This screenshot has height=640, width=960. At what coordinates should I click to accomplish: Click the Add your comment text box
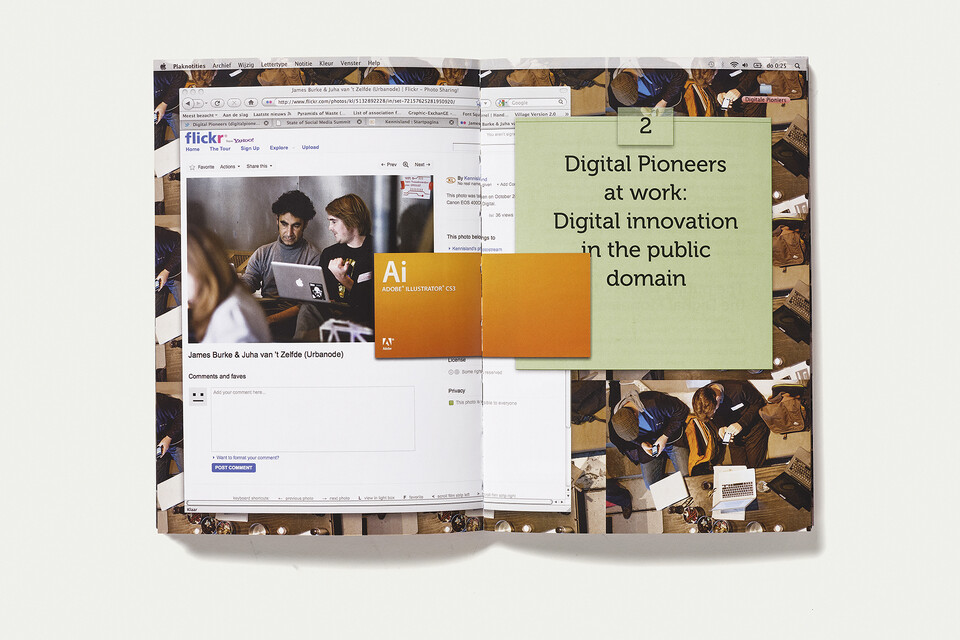(312, 418)
